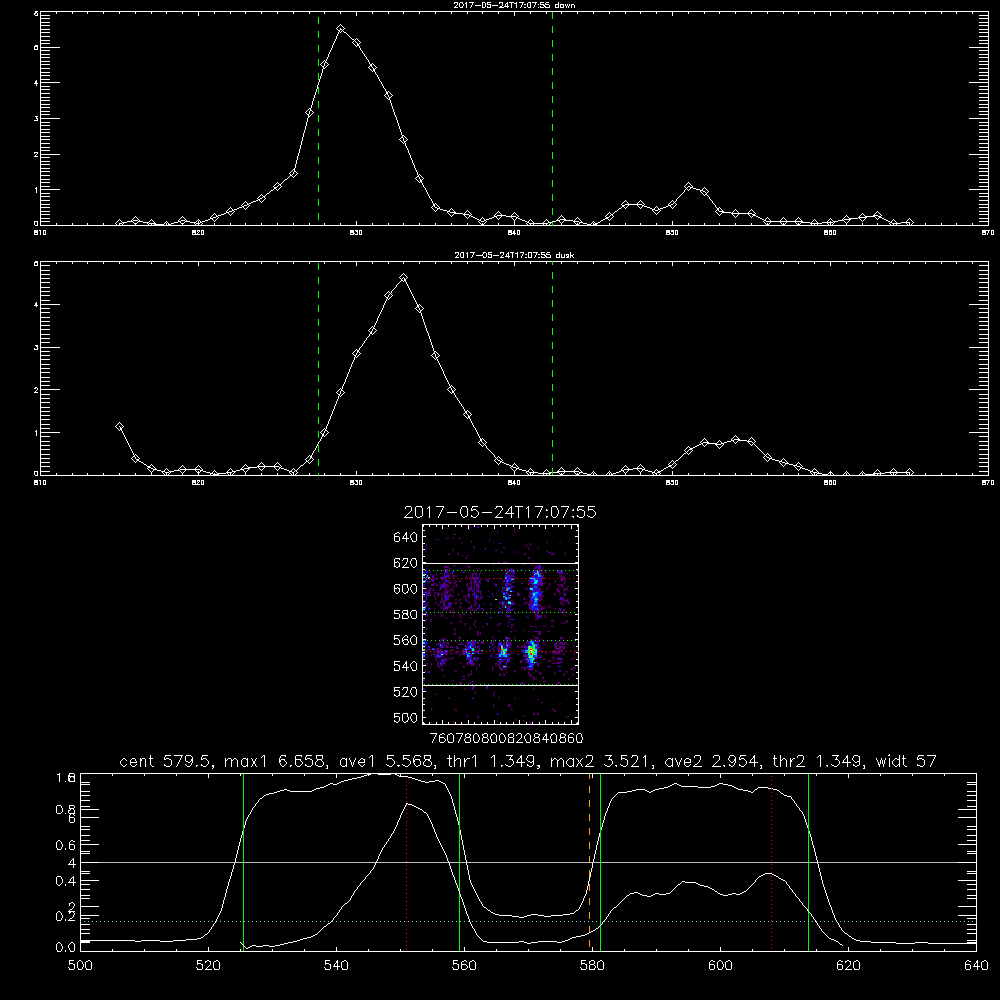Click the 560 label on the bottom plot x-axis

(464, 966)
